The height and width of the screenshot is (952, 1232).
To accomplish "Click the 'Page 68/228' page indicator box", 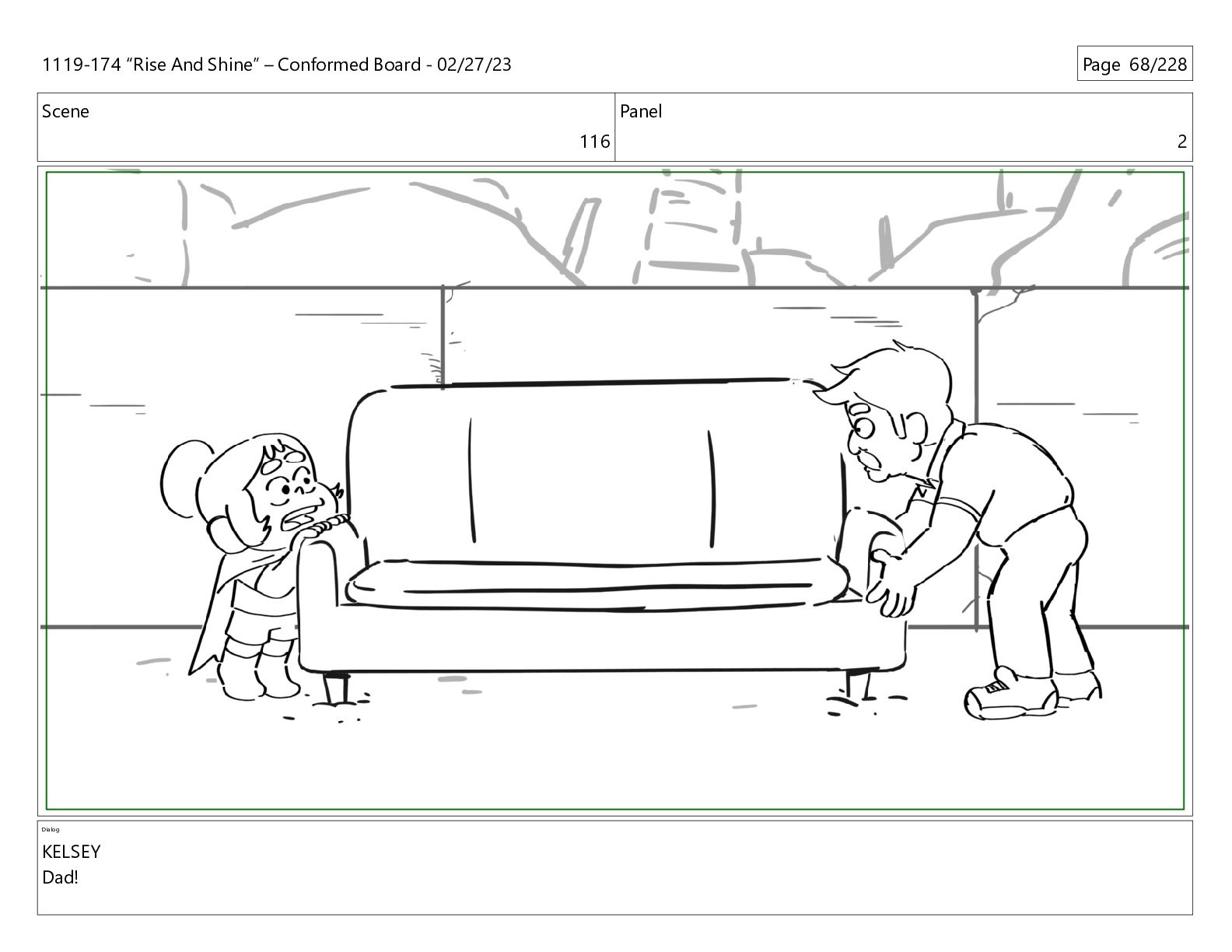I will click(x=1135, y=64).
